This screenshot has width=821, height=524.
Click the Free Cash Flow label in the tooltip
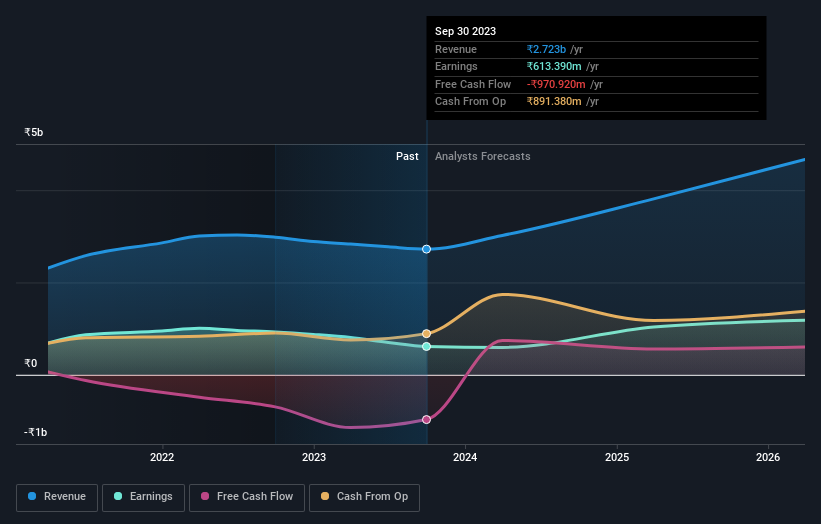point(473,84)
